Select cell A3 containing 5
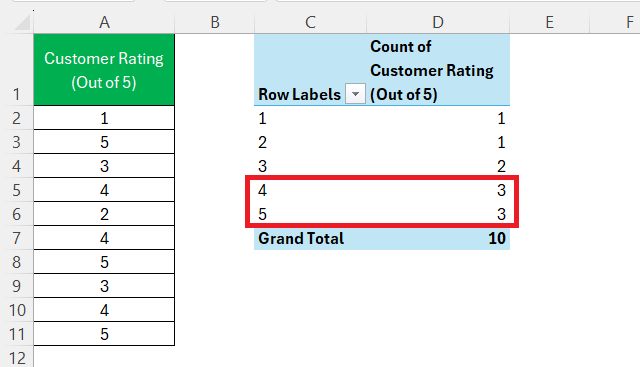The width and height of the screenshot is (640, 367). [x=104, y=142]
